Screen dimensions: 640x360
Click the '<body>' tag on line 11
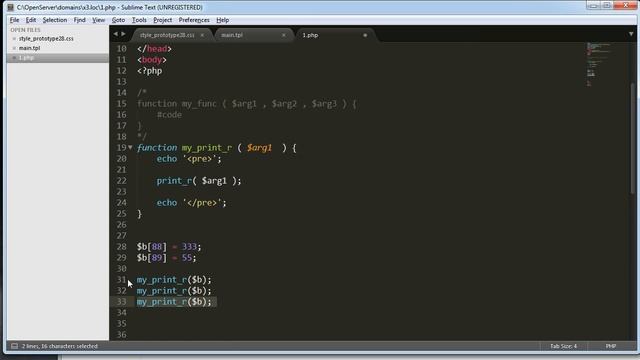click(152, 60)
